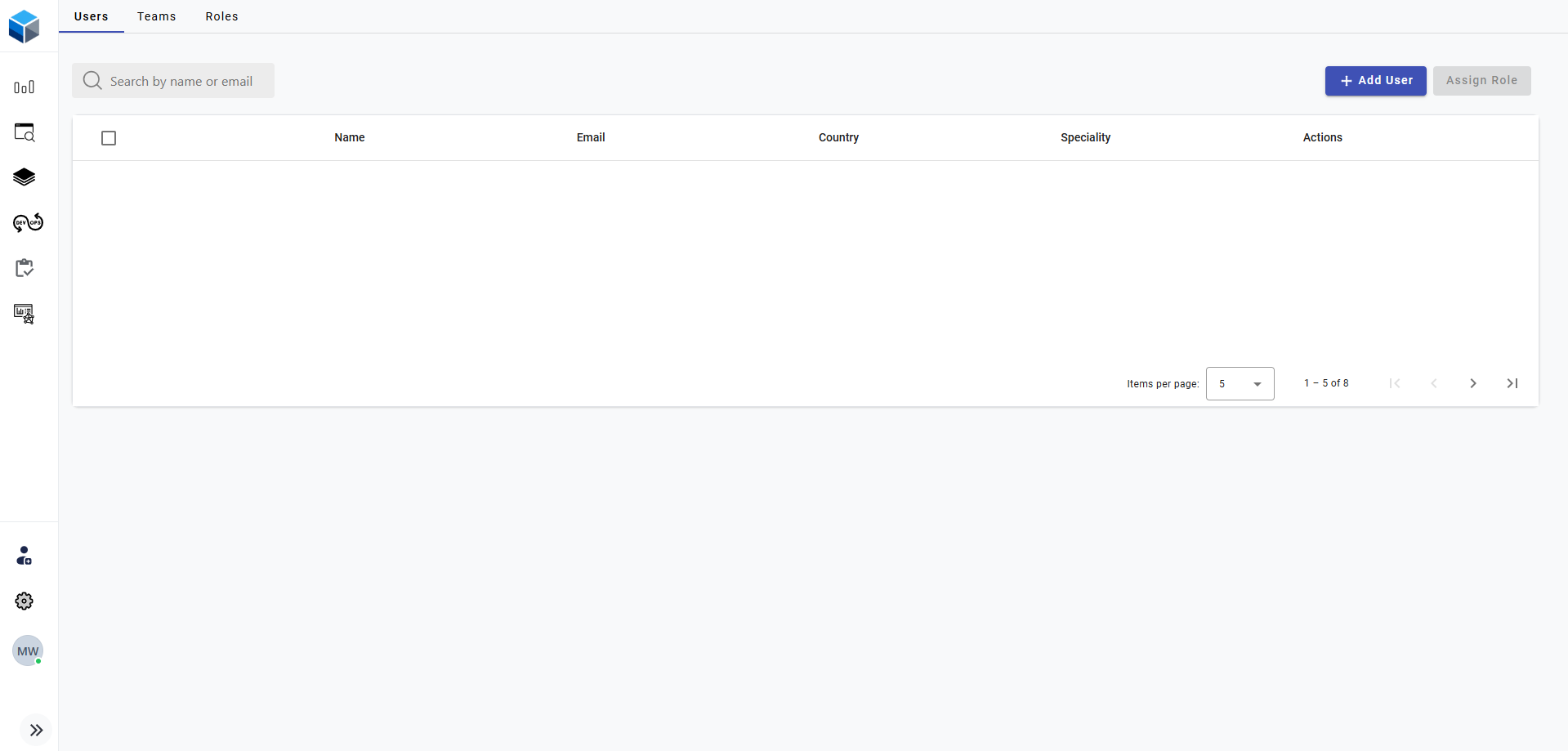Open the dashboard bar chart icon

pos(25,87)
